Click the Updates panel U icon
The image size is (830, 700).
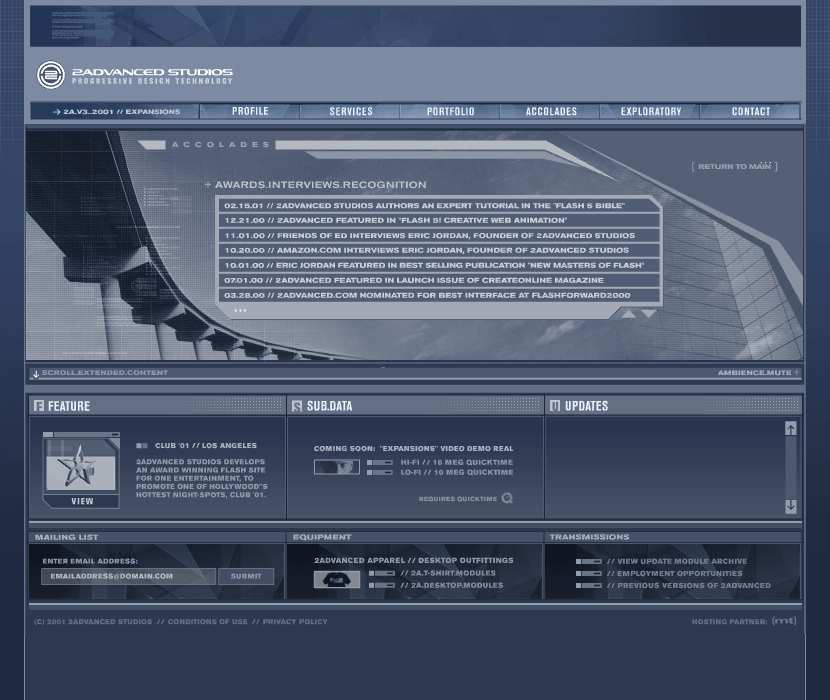pos(555,406)
